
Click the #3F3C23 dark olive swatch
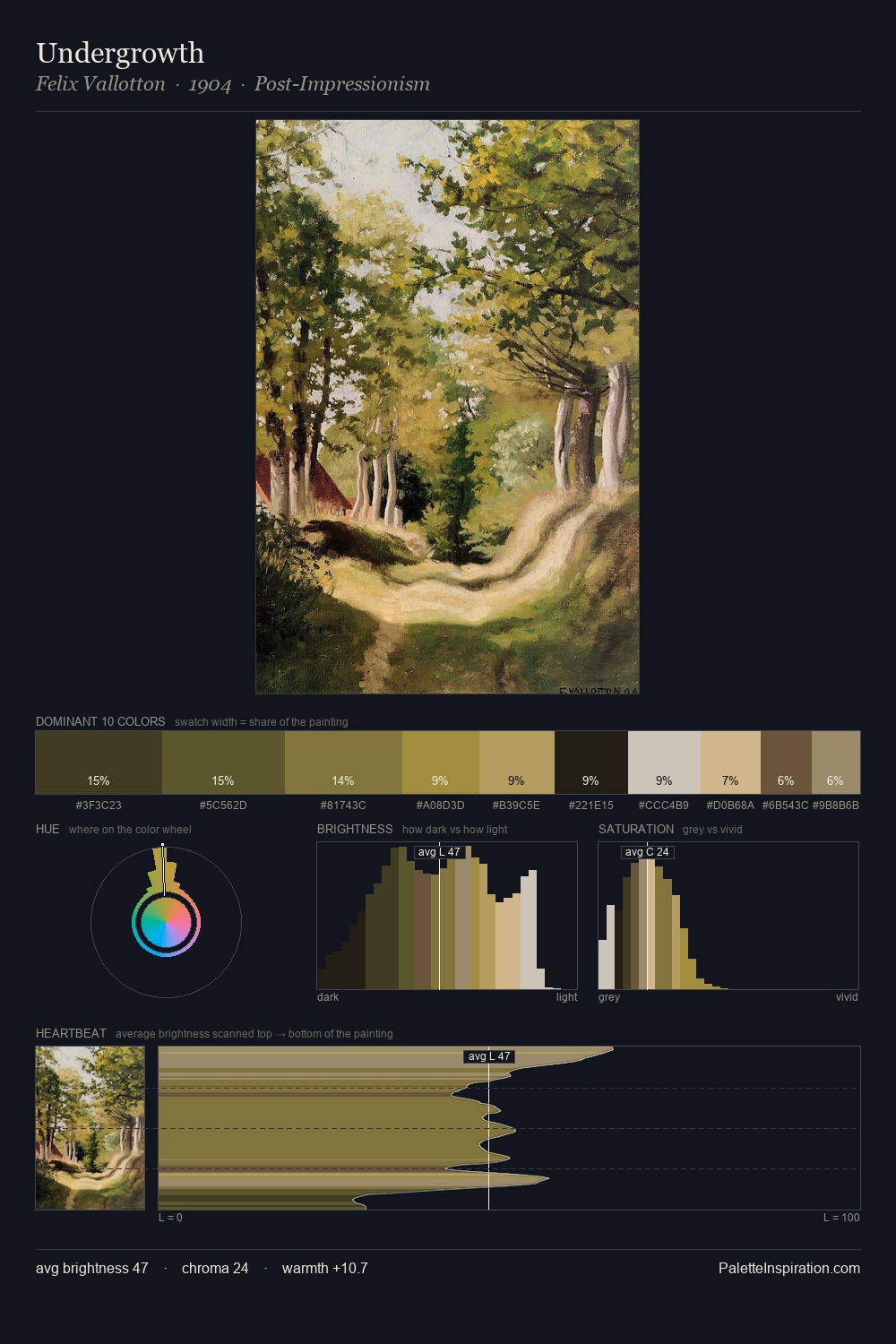coord(99,762)
